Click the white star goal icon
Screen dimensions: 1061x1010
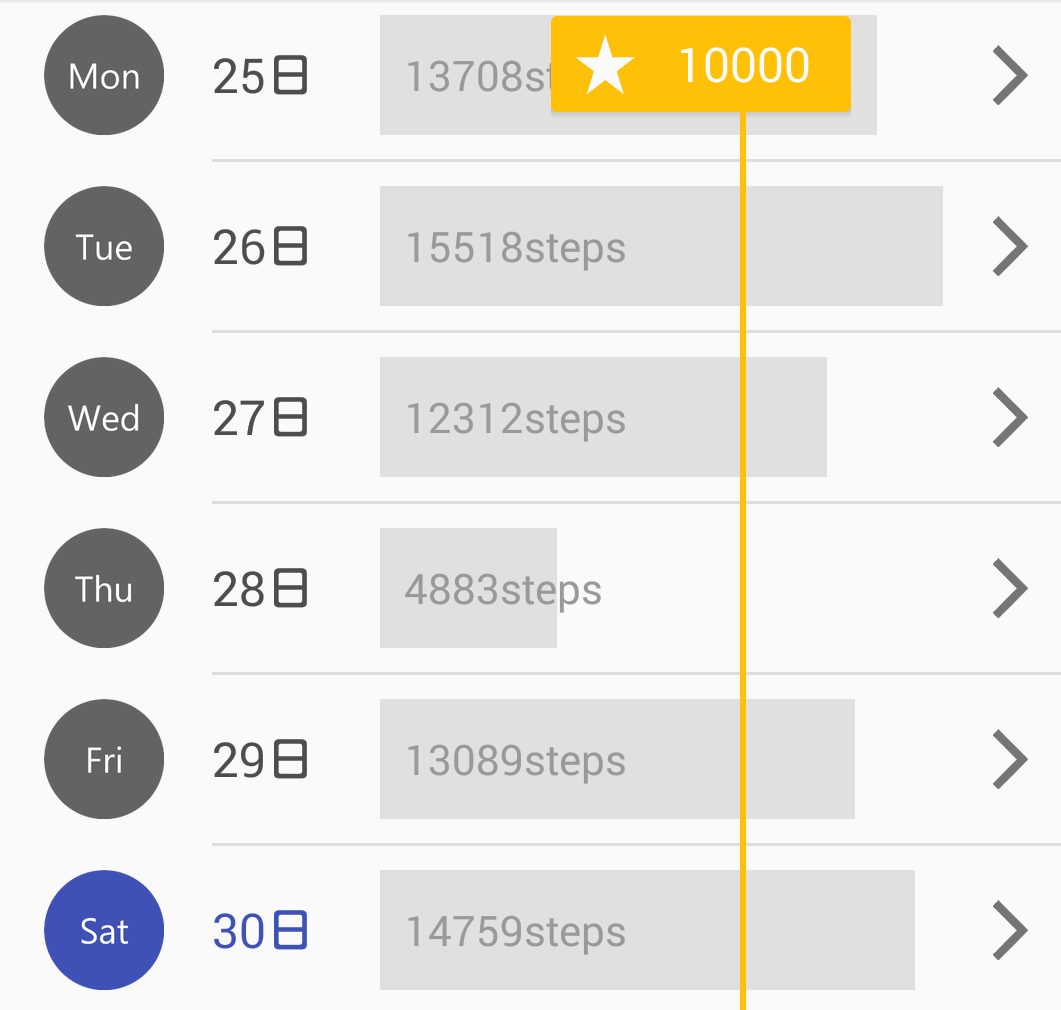(604, 66)
